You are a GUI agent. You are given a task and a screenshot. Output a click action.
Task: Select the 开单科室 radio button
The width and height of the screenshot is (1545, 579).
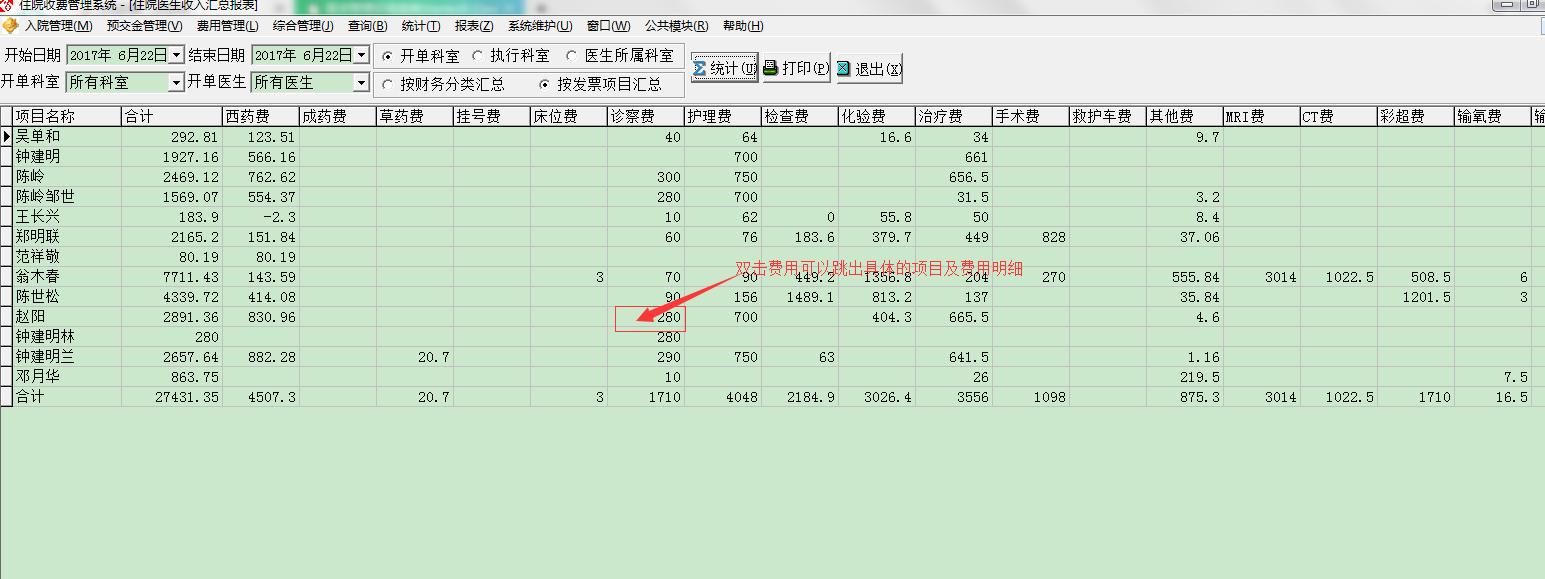tap(387, 56)
